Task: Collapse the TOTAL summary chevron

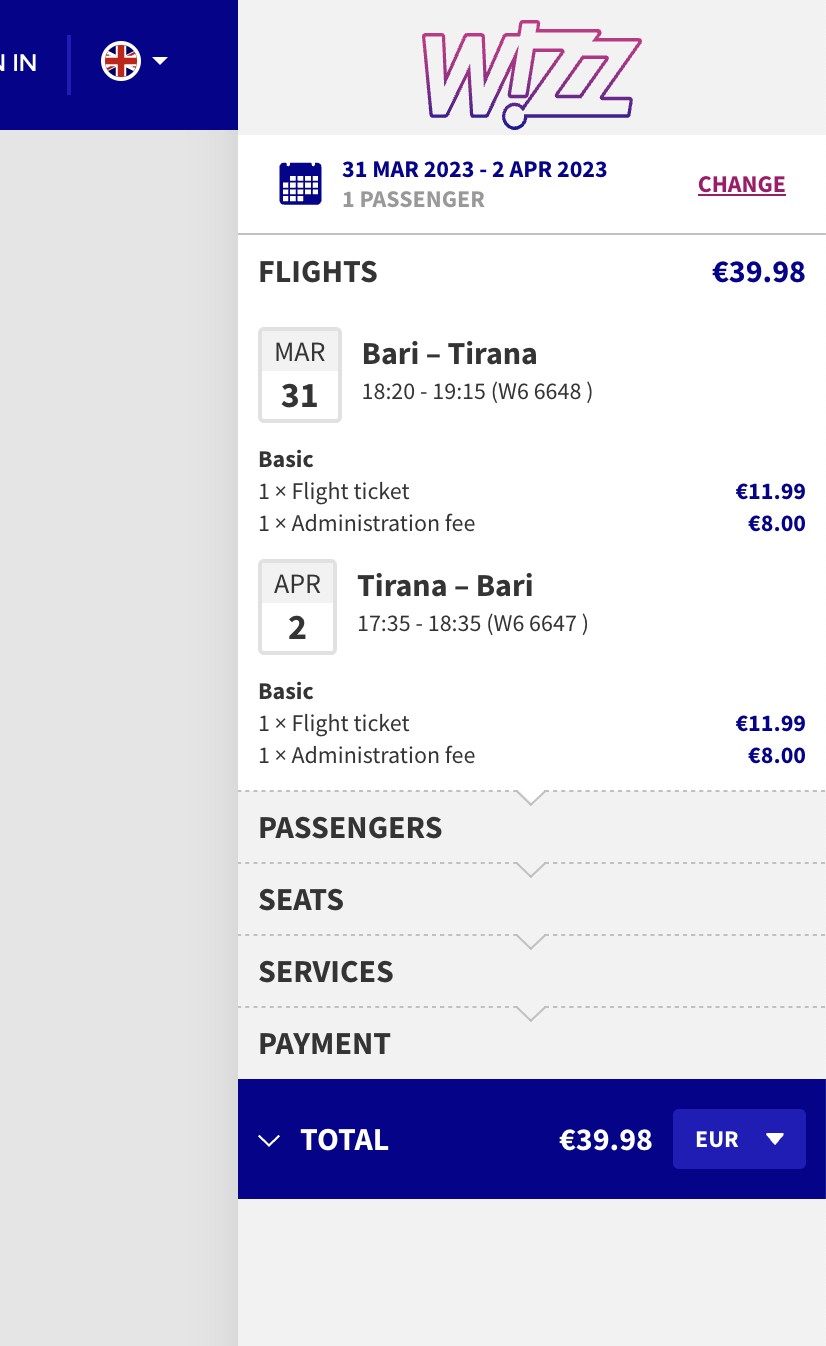Action: 269,1140
